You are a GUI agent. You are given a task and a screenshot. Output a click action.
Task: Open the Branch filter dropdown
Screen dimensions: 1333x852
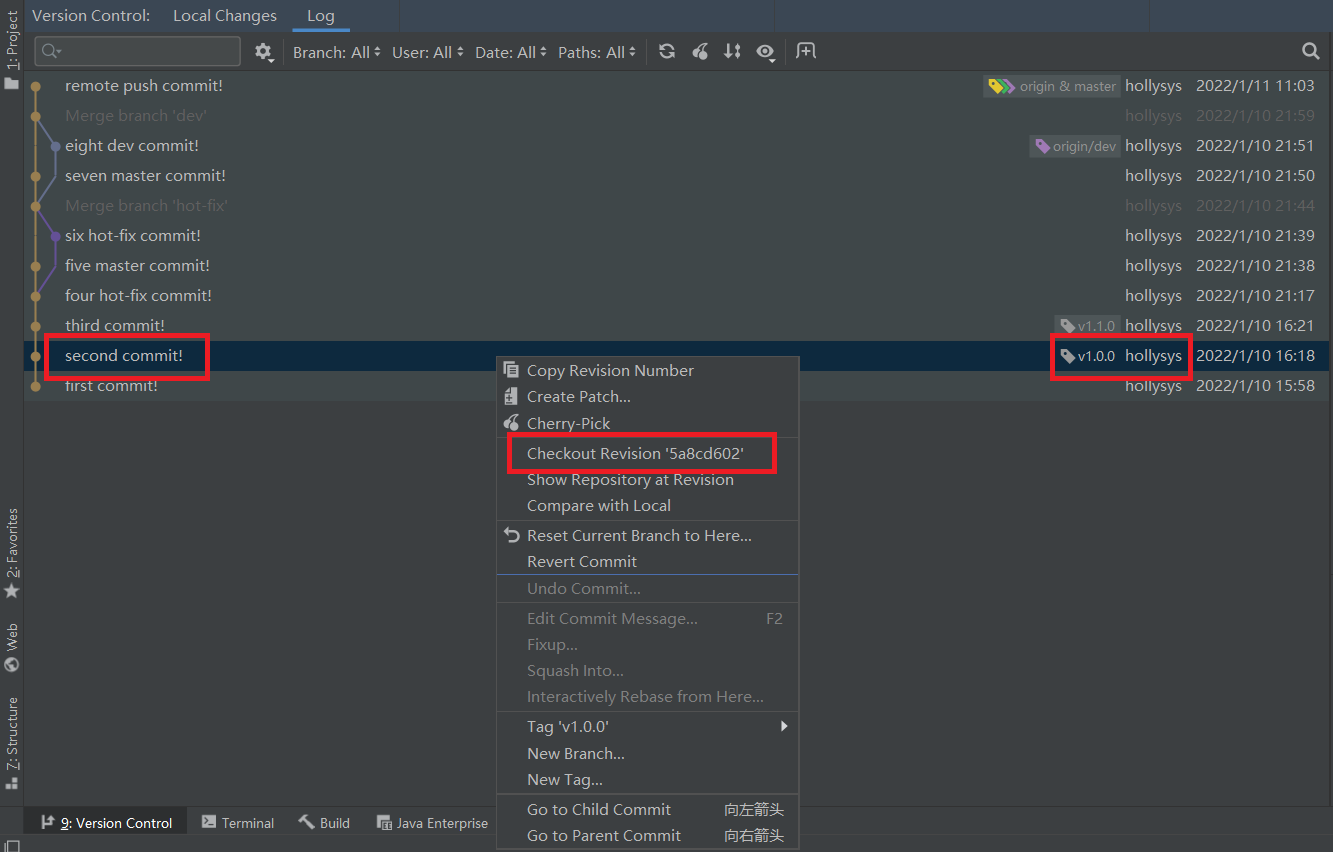(x=337, y=52)
